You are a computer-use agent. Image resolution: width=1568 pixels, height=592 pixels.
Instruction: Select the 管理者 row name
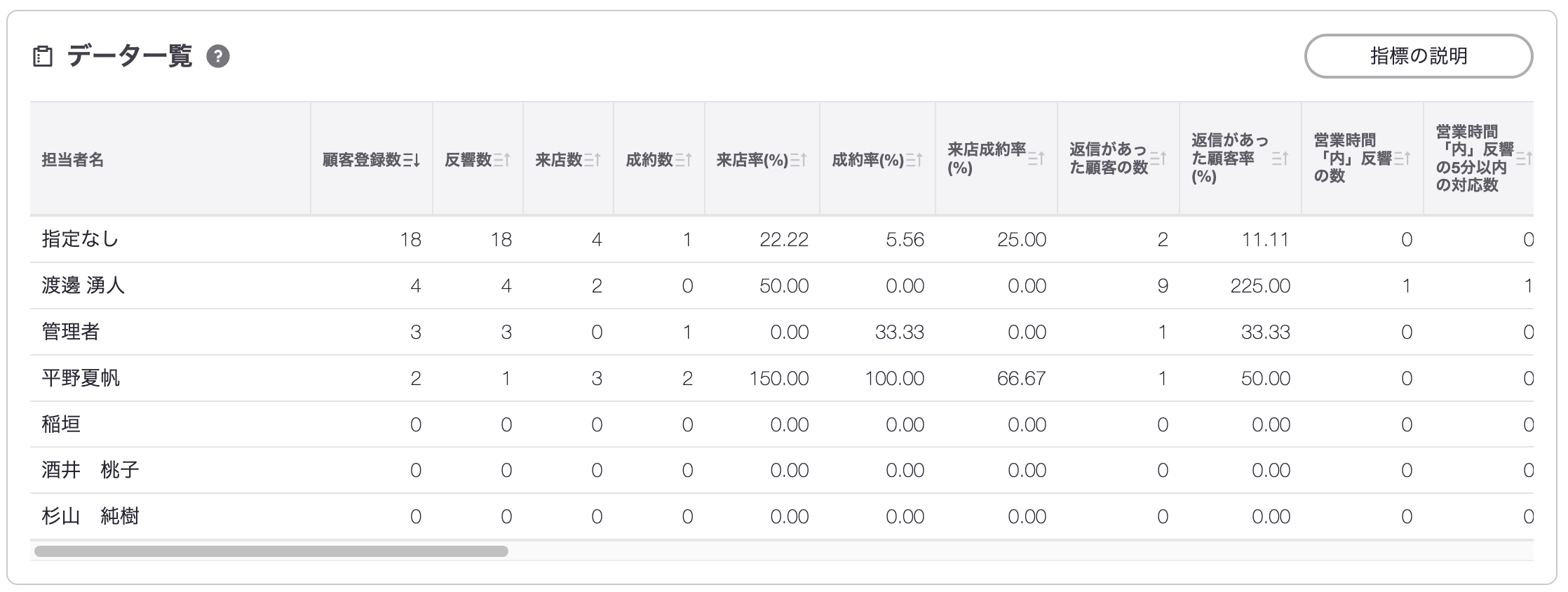coord(71,332)
